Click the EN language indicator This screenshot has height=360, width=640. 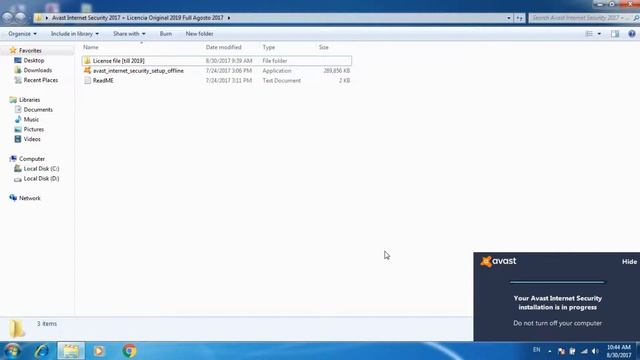[537, 350]
